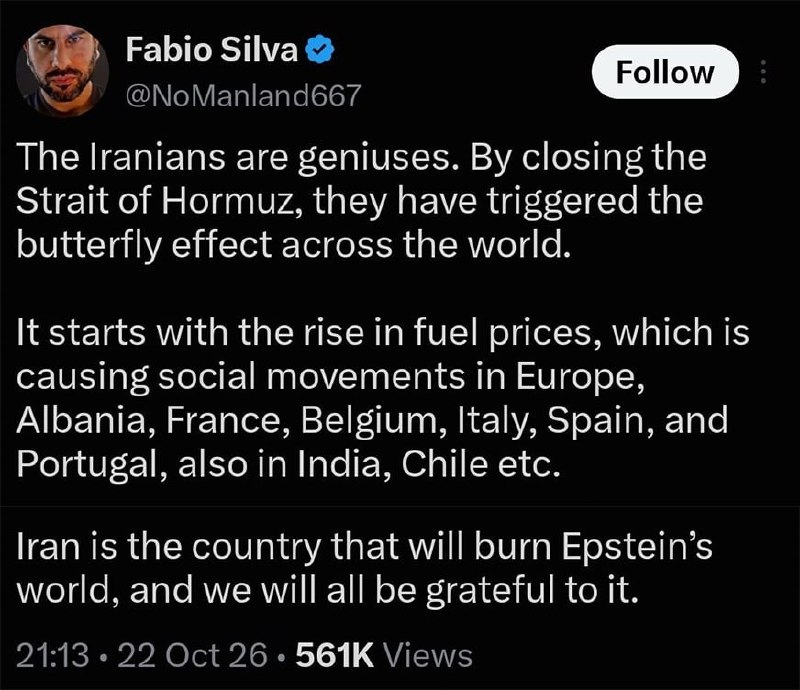Screen dimensions: 800x690
Task: Click the paragraph starting 'Iran is the country'
Action: 364,568
